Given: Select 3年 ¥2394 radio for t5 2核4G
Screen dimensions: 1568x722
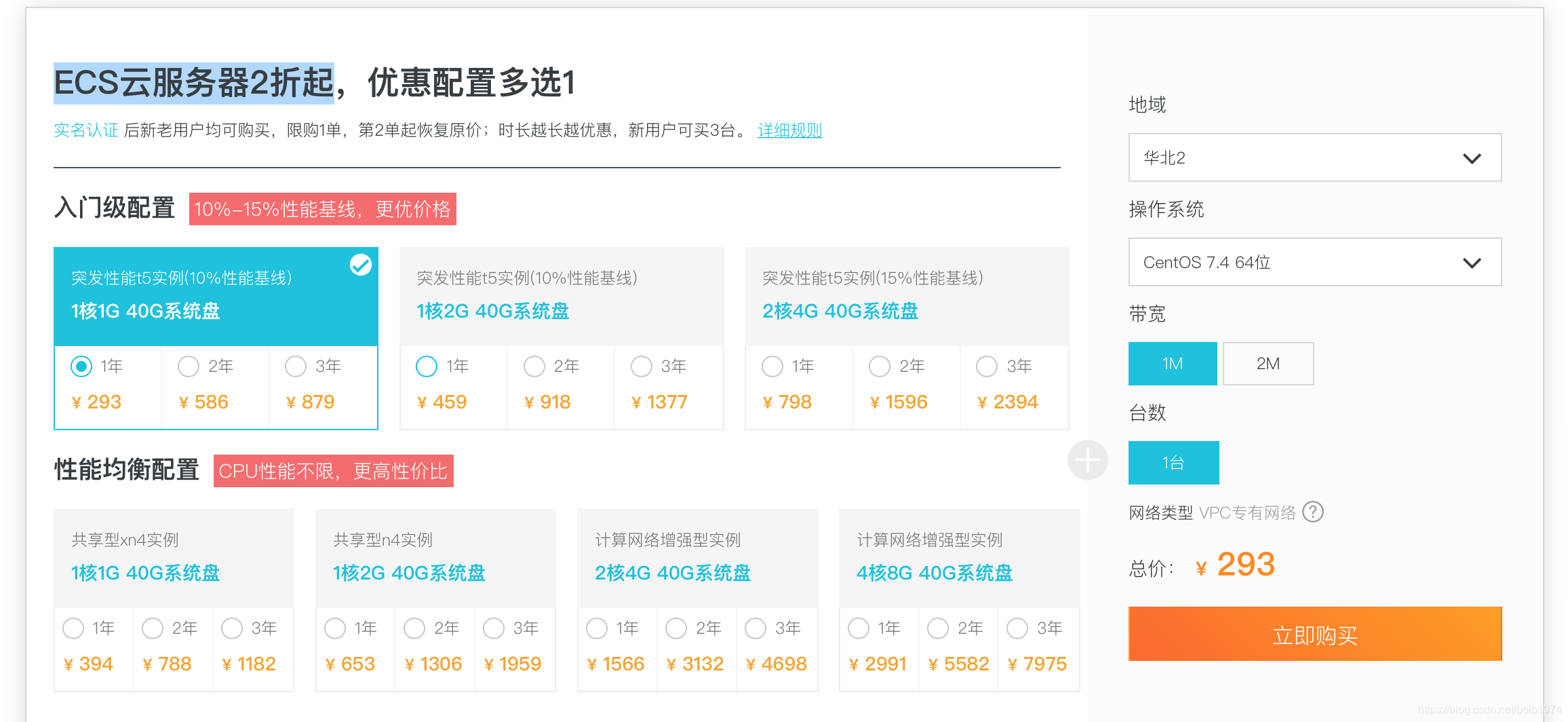Looking at the screenshot, I should pos(987,366).
